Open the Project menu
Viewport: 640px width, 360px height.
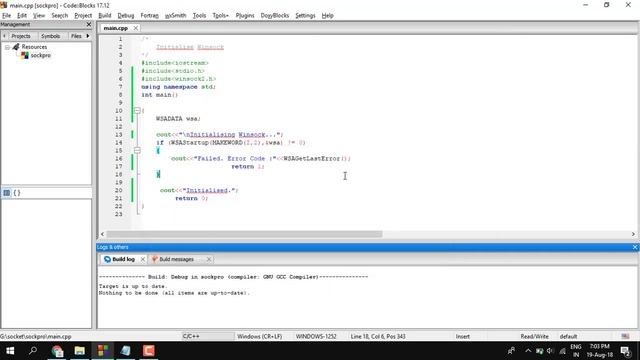coord(83,16)
